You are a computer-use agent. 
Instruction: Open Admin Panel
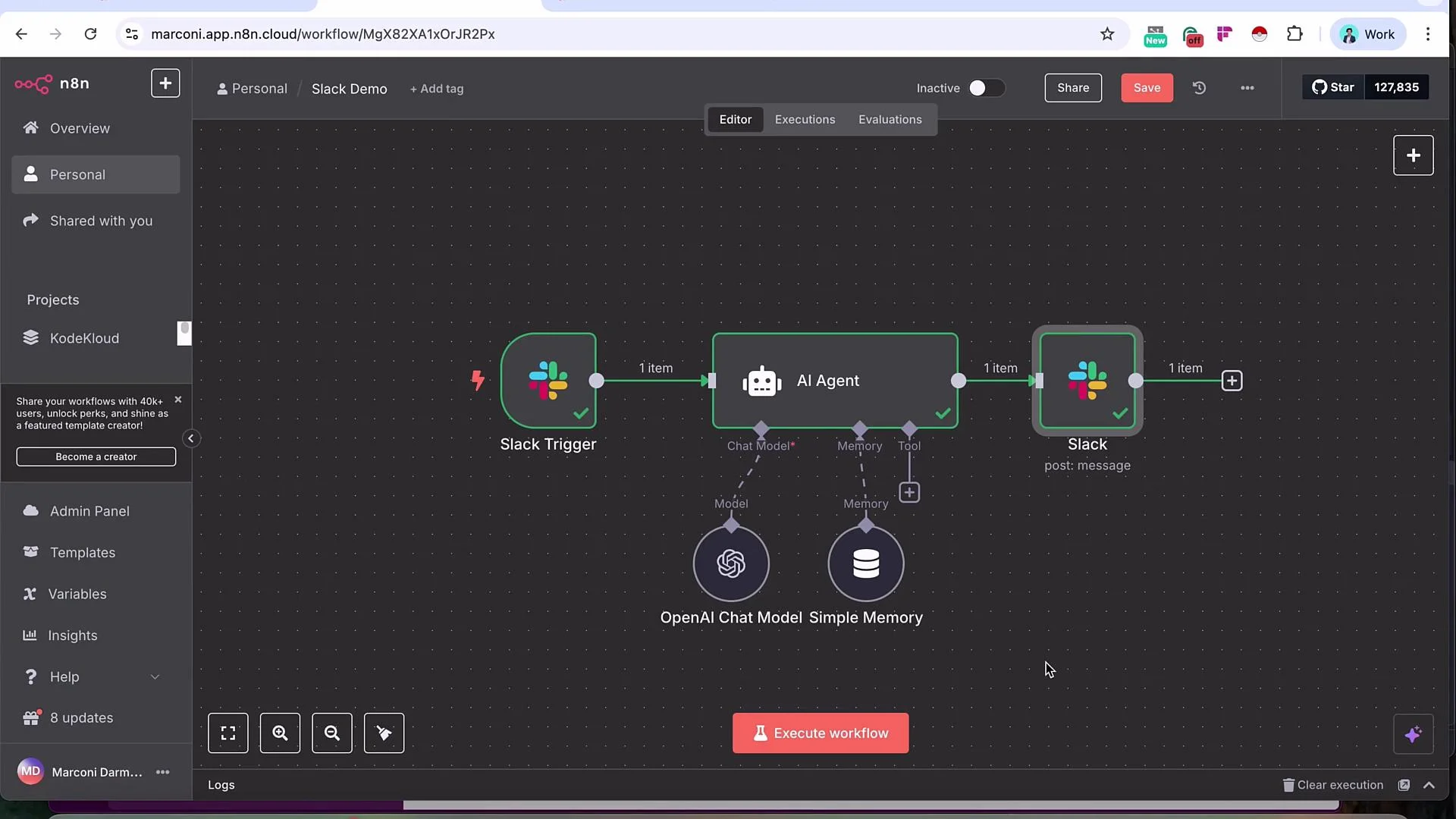click(96, 511)
